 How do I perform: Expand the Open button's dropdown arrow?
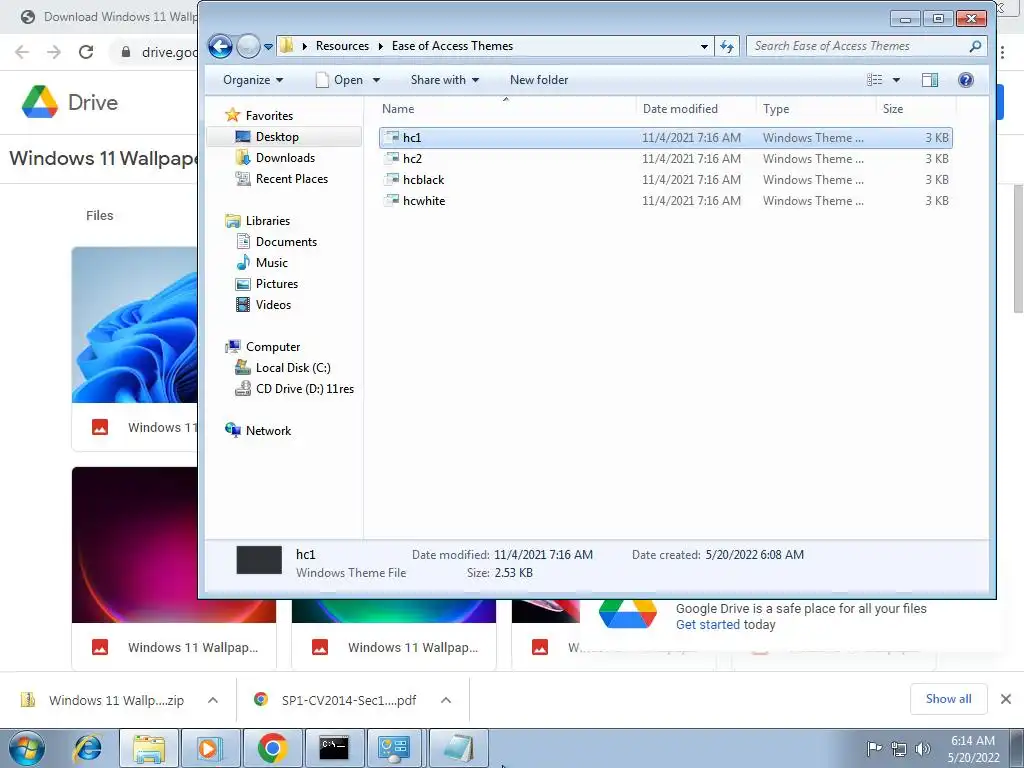(376, 80)
